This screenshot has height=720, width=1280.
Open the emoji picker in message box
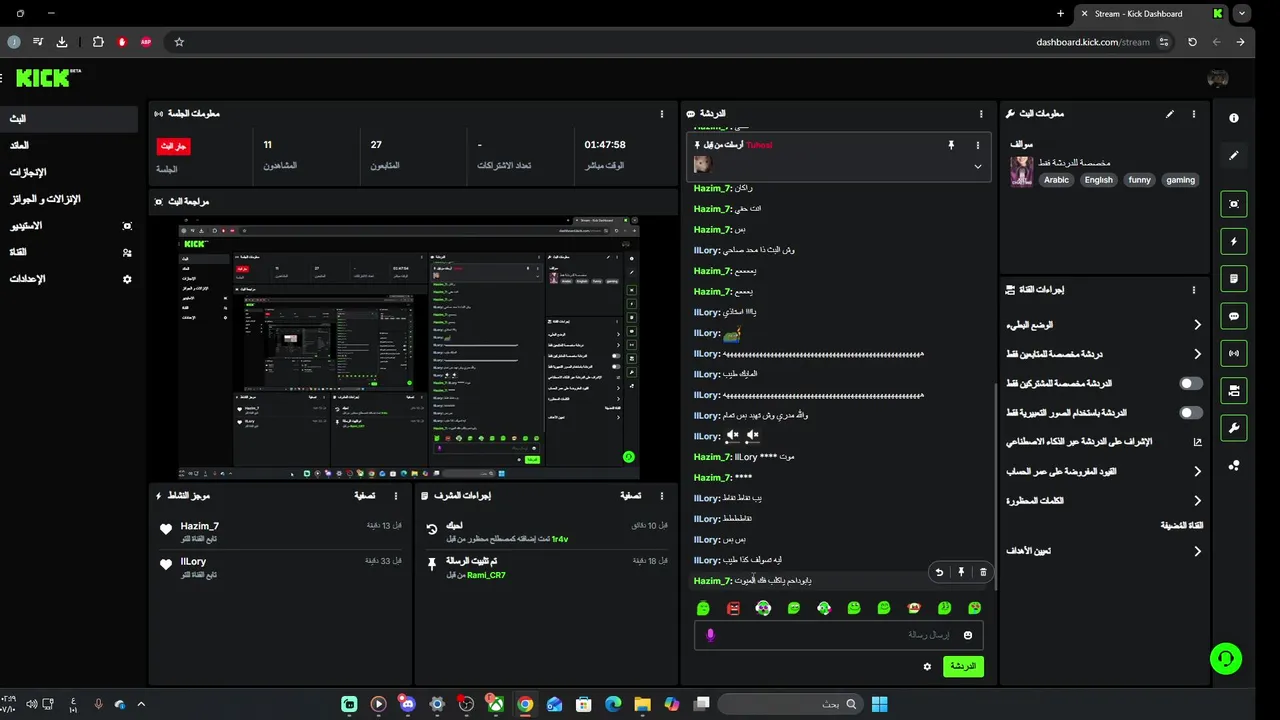click(968, 635)
